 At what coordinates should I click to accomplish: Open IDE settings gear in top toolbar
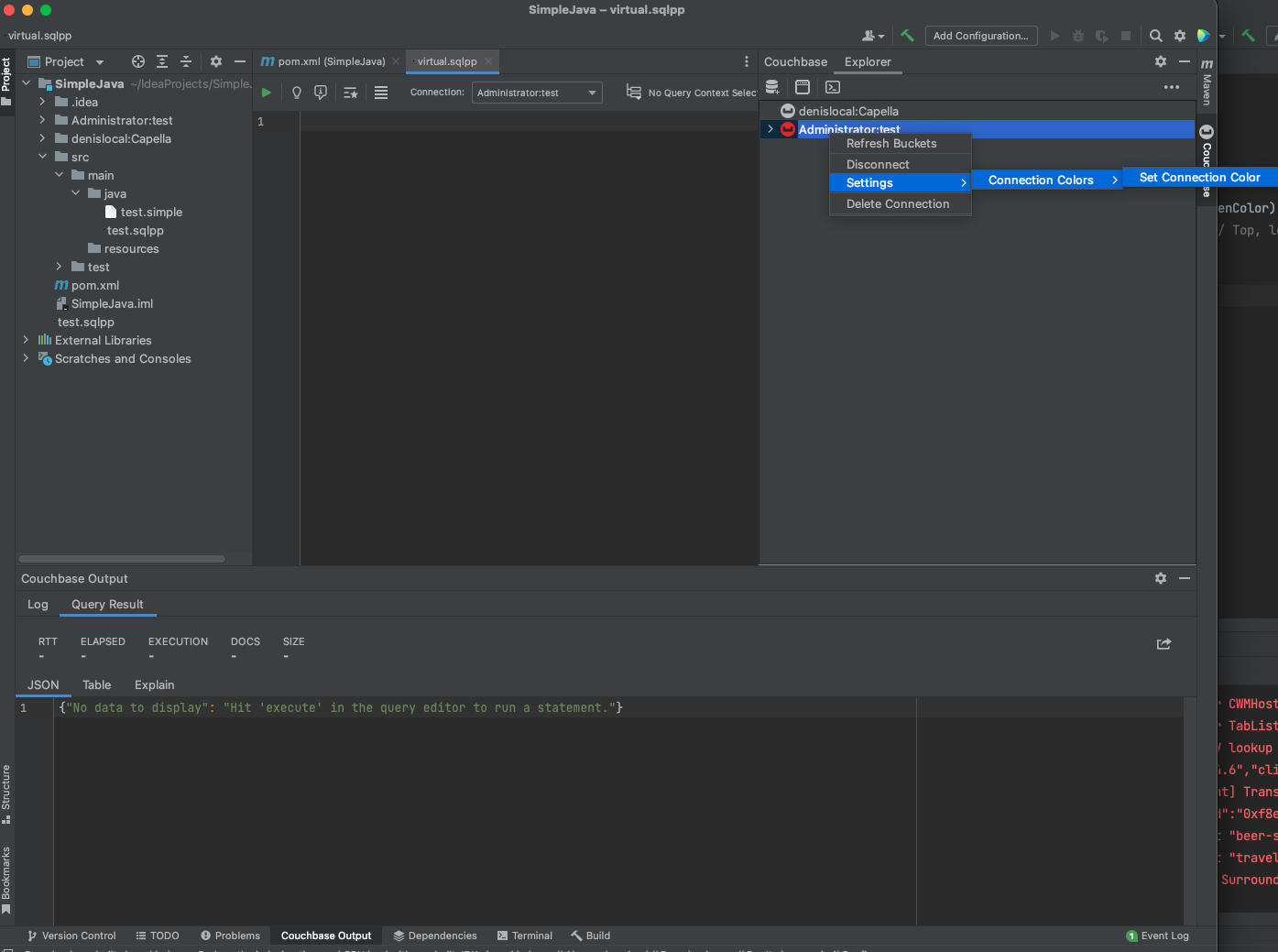(1180, 36)
